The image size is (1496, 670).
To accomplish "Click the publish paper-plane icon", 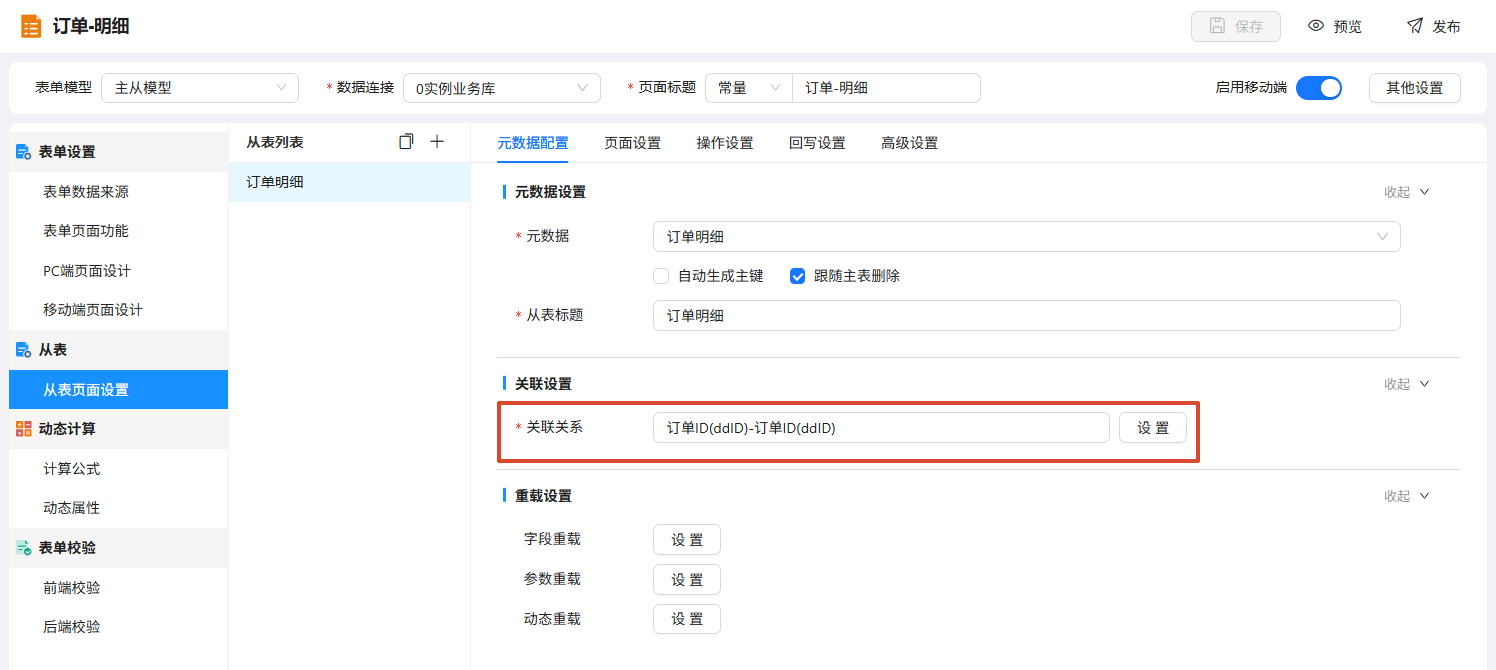I will tap(1415, 26).
